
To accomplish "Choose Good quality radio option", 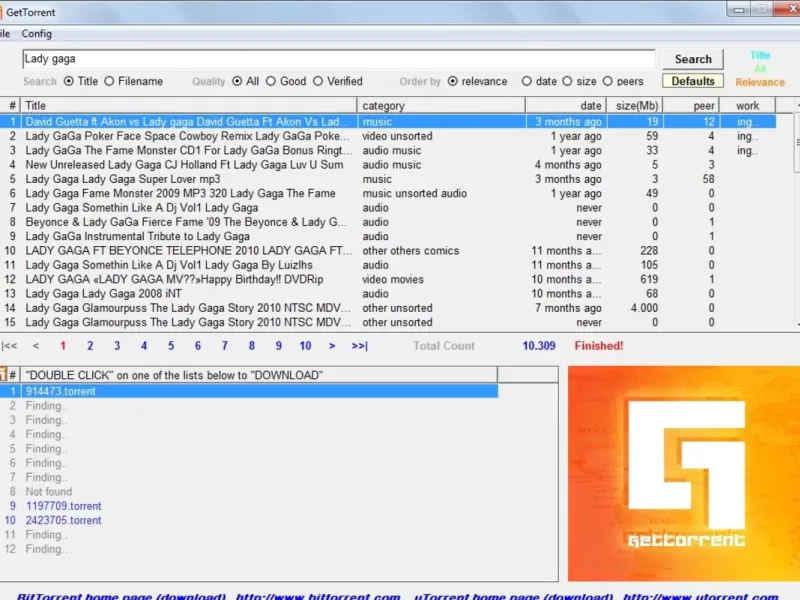I will [x=271, y=81].
